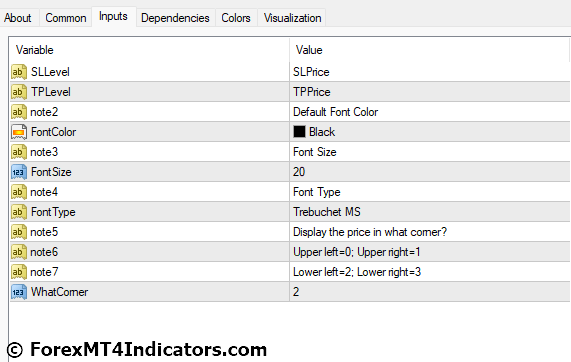Click 'Upper left=0; Upper right=1' value
The image size is (571, 362).
coord(357,252)
